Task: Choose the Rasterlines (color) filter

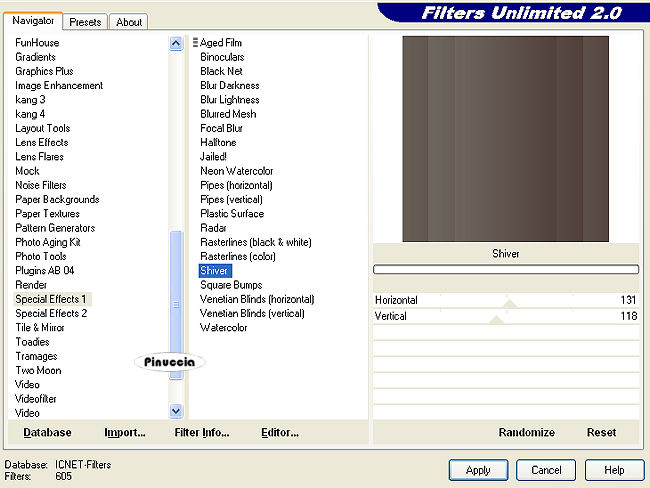Action: point(238,256)
